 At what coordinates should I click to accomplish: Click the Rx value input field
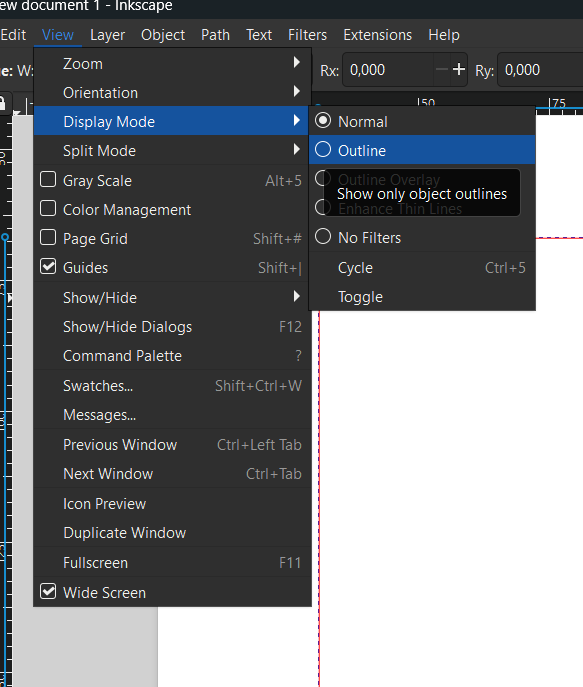(x=388, y=70)
